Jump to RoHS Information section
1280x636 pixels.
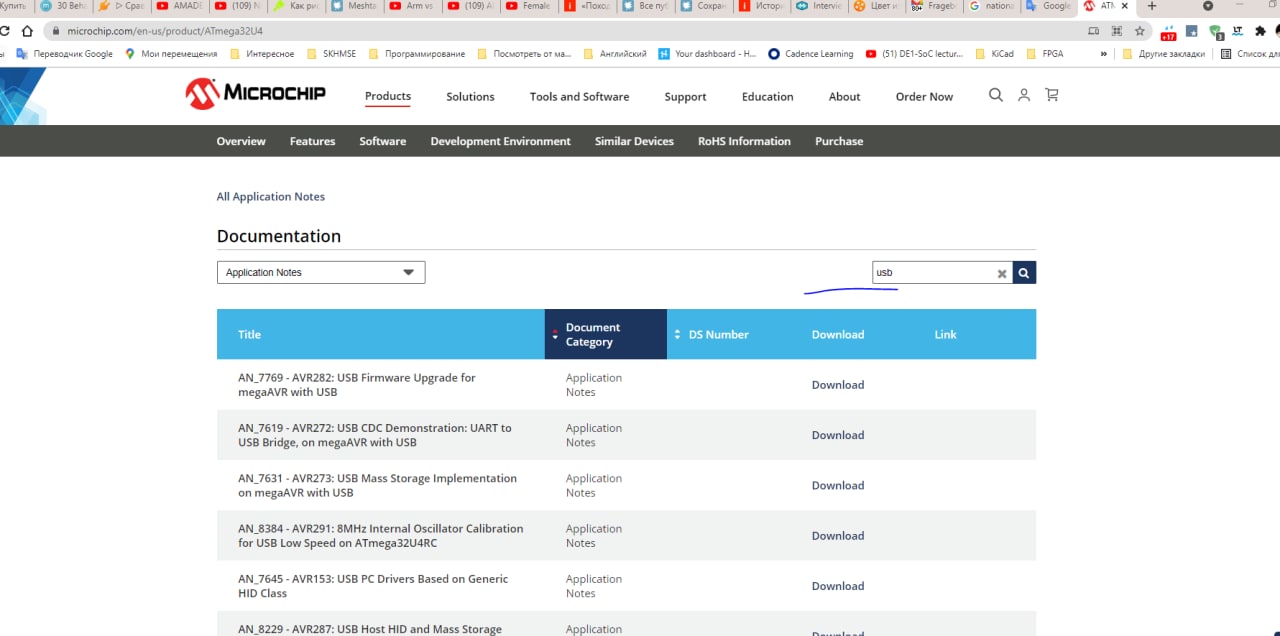pos(744,141)
